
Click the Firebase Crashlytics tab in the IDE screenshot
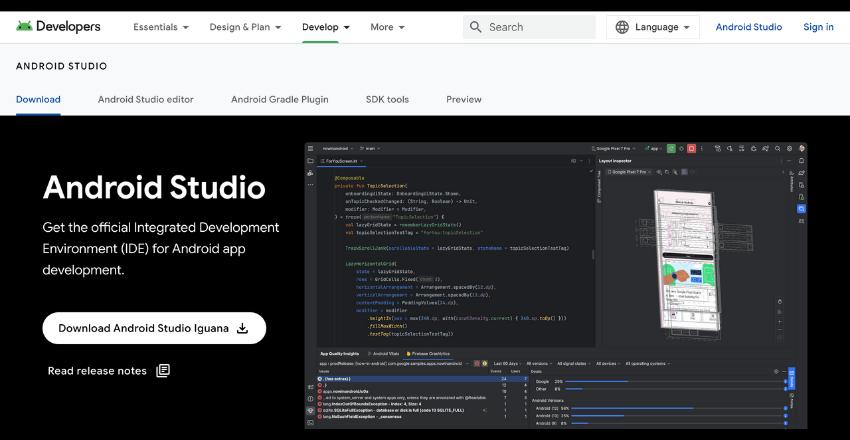pyautogui.click(x=428, y=354)
